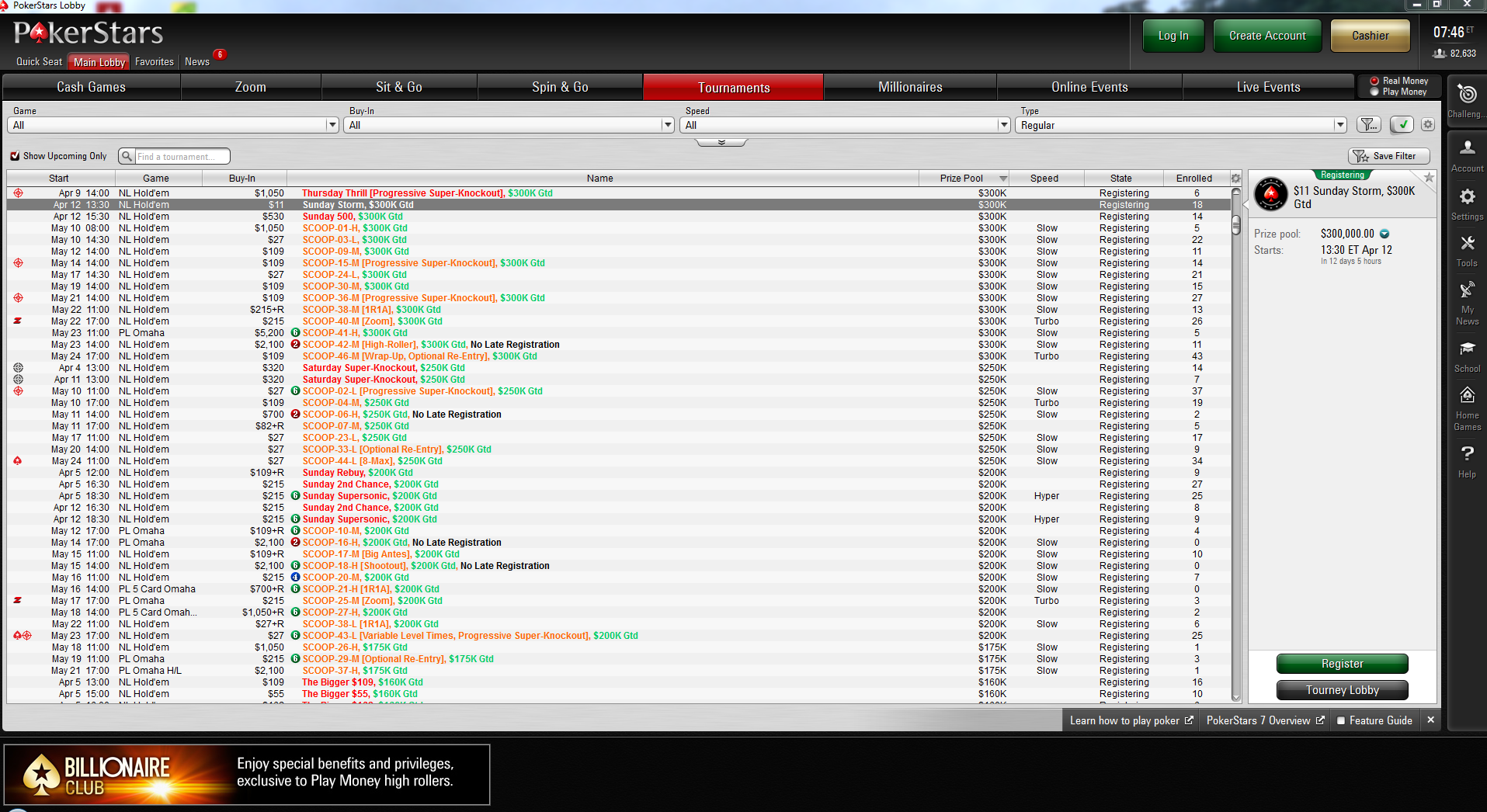Switch to the Spin & Go tab
The image size is (1487, 812).
coord(560,87)
